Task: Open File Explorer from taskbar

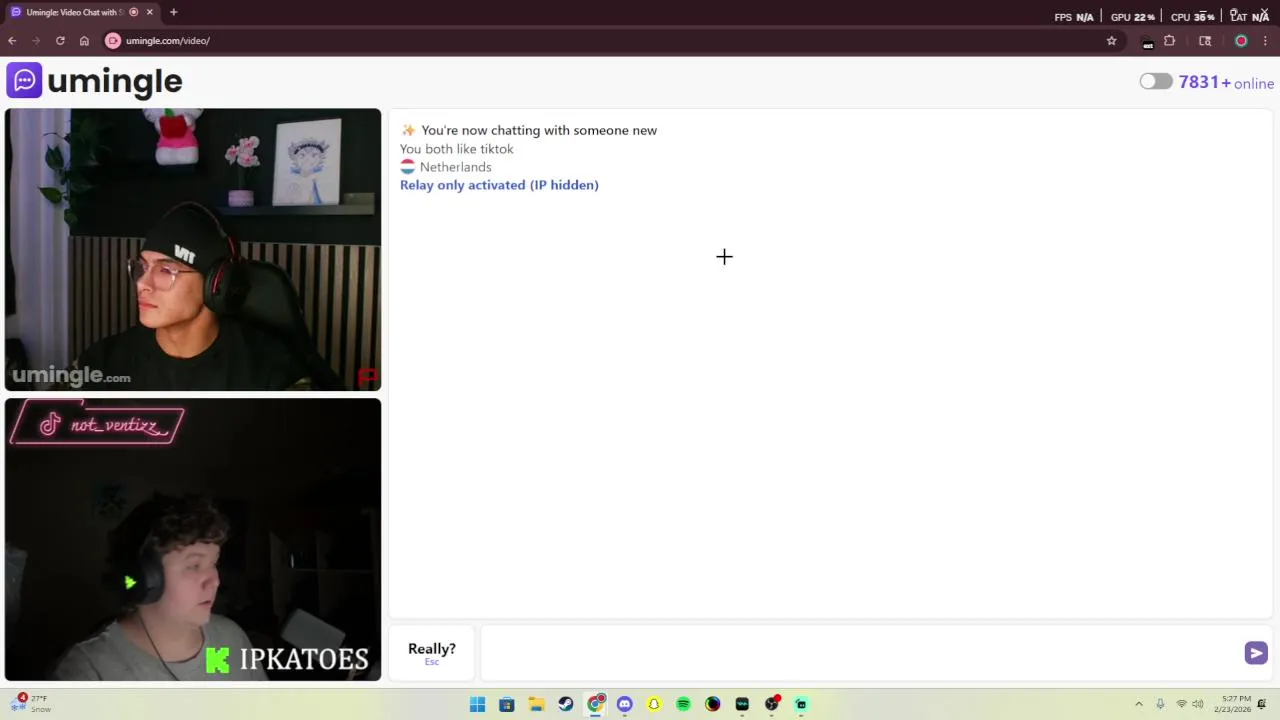Action: 536,704
